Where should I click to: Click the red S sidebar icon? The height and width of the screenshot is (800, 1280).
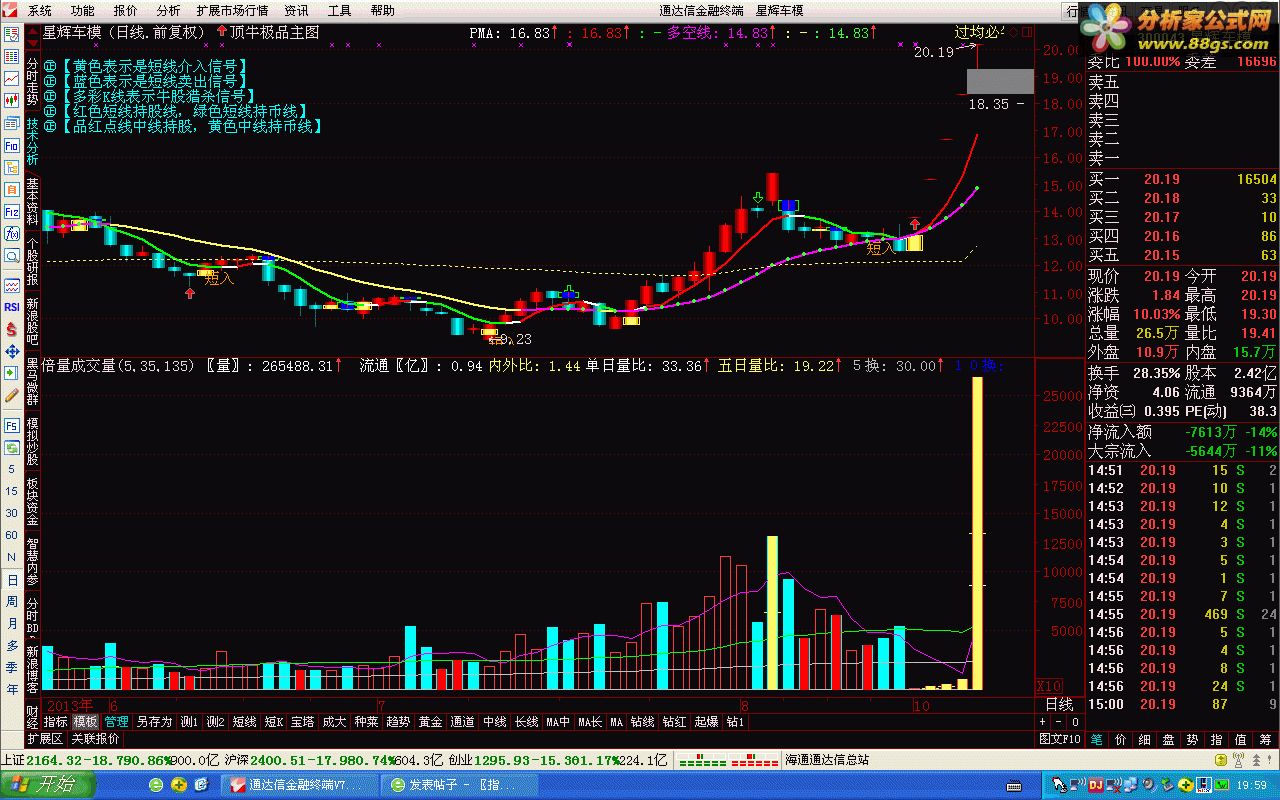tap(11, 330)
